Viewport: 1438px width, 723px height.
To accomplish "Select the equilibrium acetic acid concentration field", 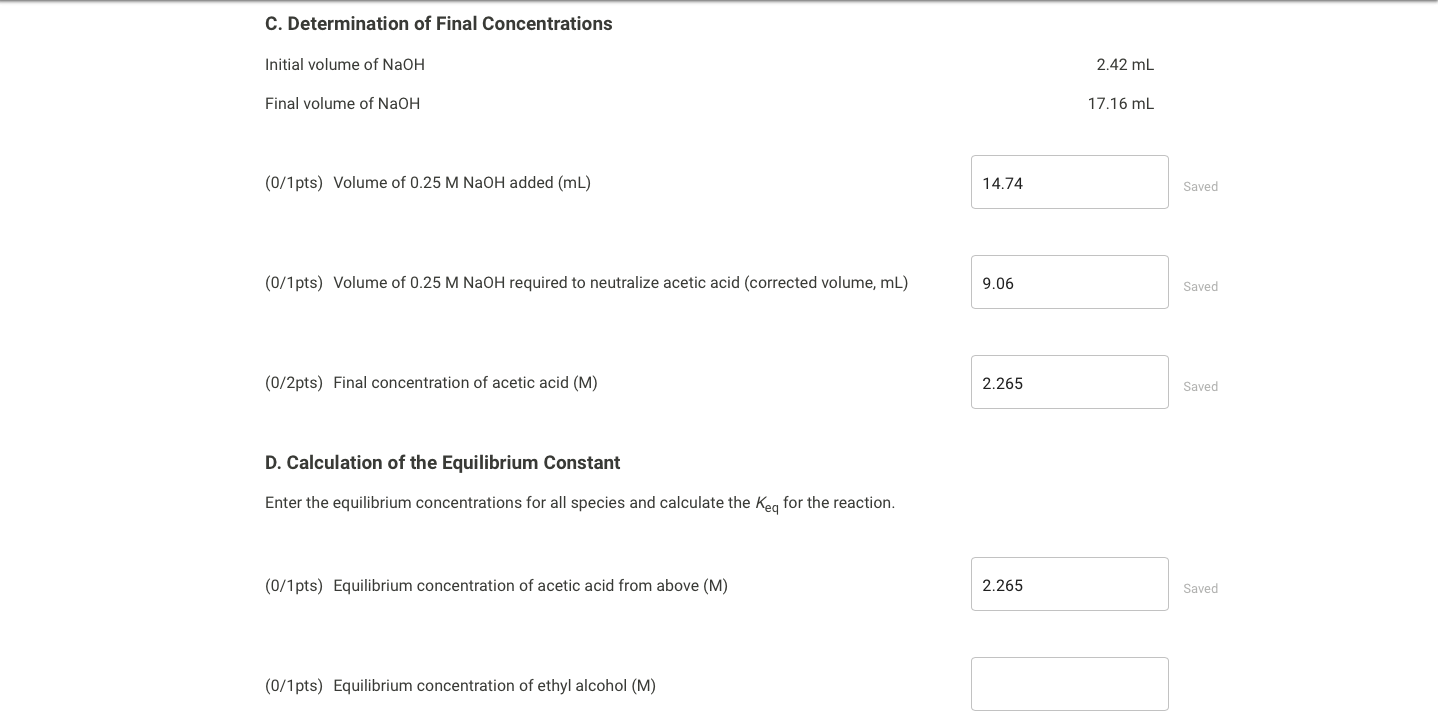I will click(1069, 584).
